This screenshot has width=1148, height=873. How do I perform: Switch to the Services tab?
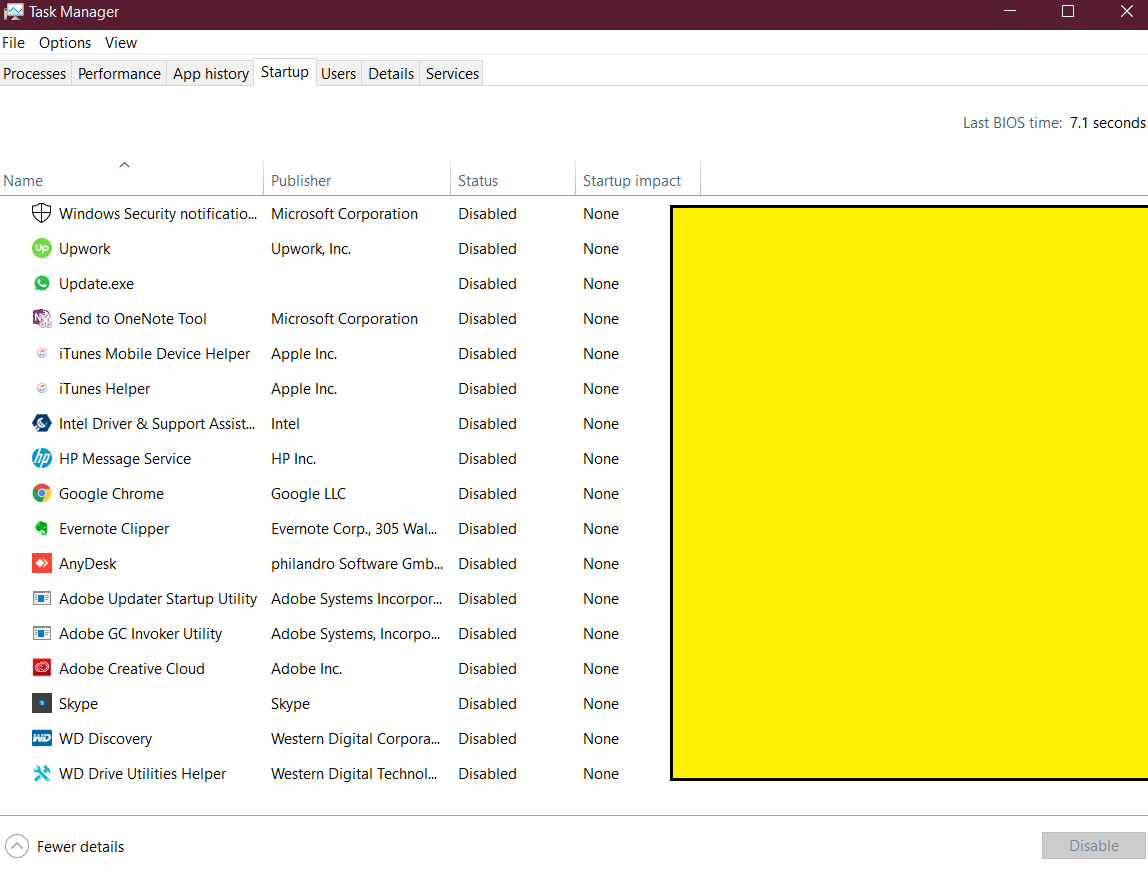click(452, 73)
